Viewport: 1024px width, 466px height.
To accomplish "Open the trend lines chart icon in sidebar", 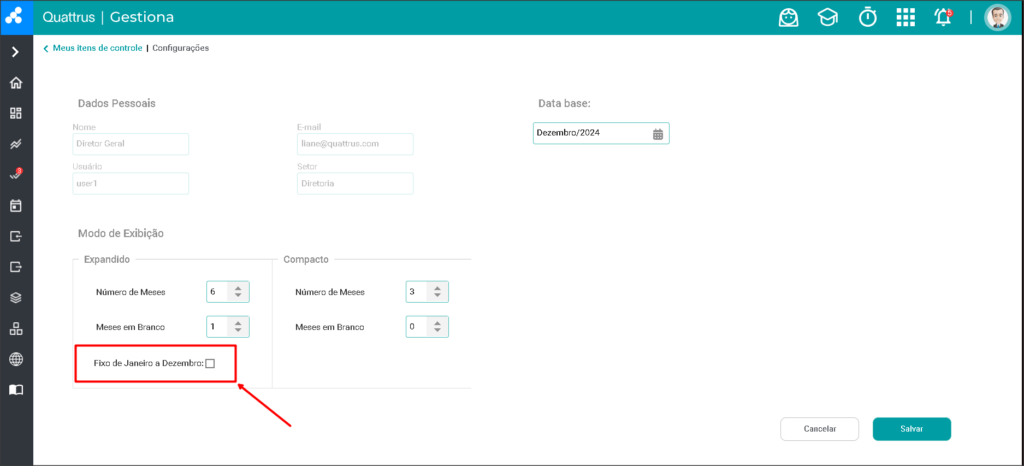I will coord(16,144).
